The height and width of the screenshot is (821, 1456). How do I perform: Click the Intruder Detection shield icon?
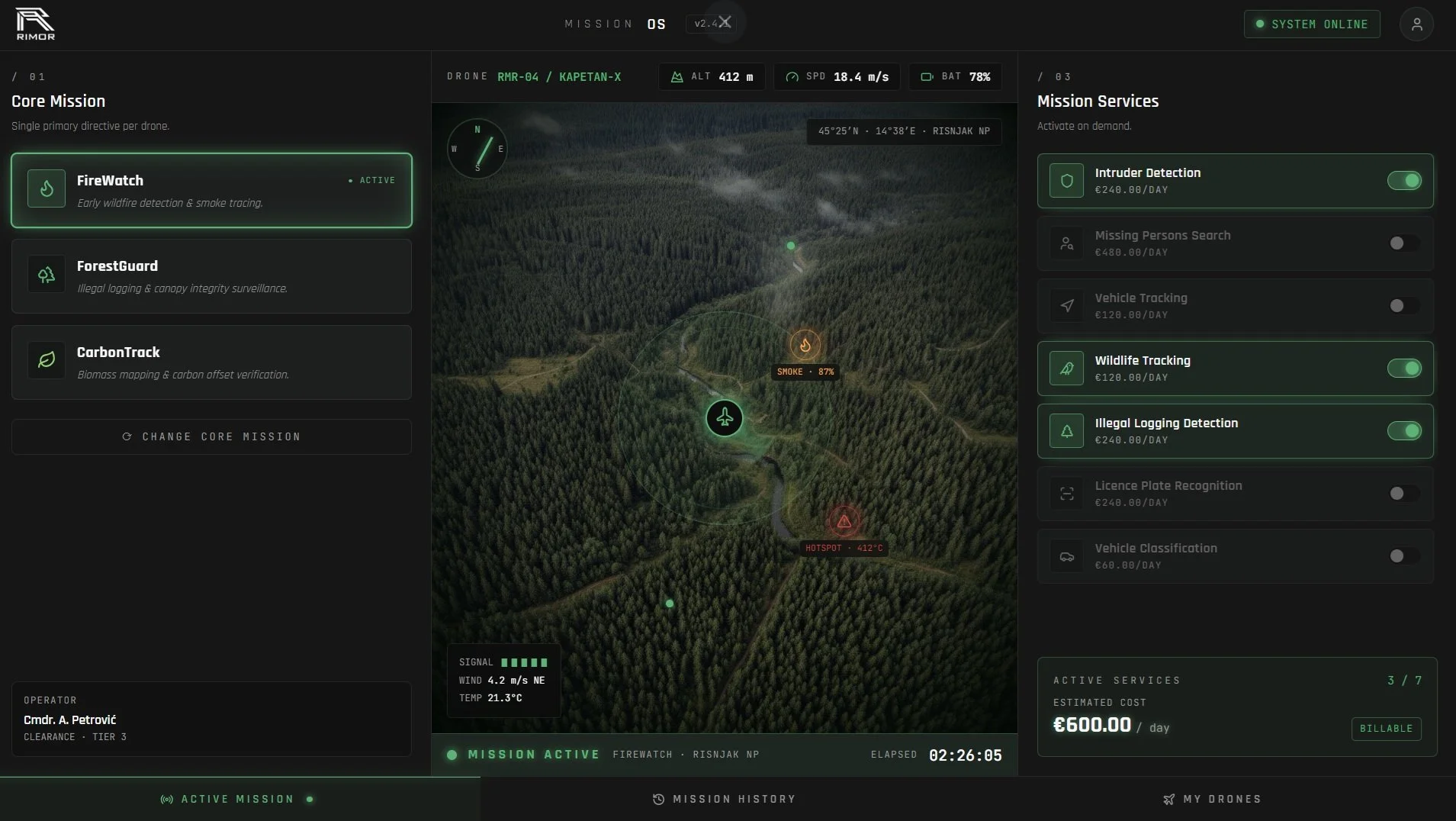1066,181
